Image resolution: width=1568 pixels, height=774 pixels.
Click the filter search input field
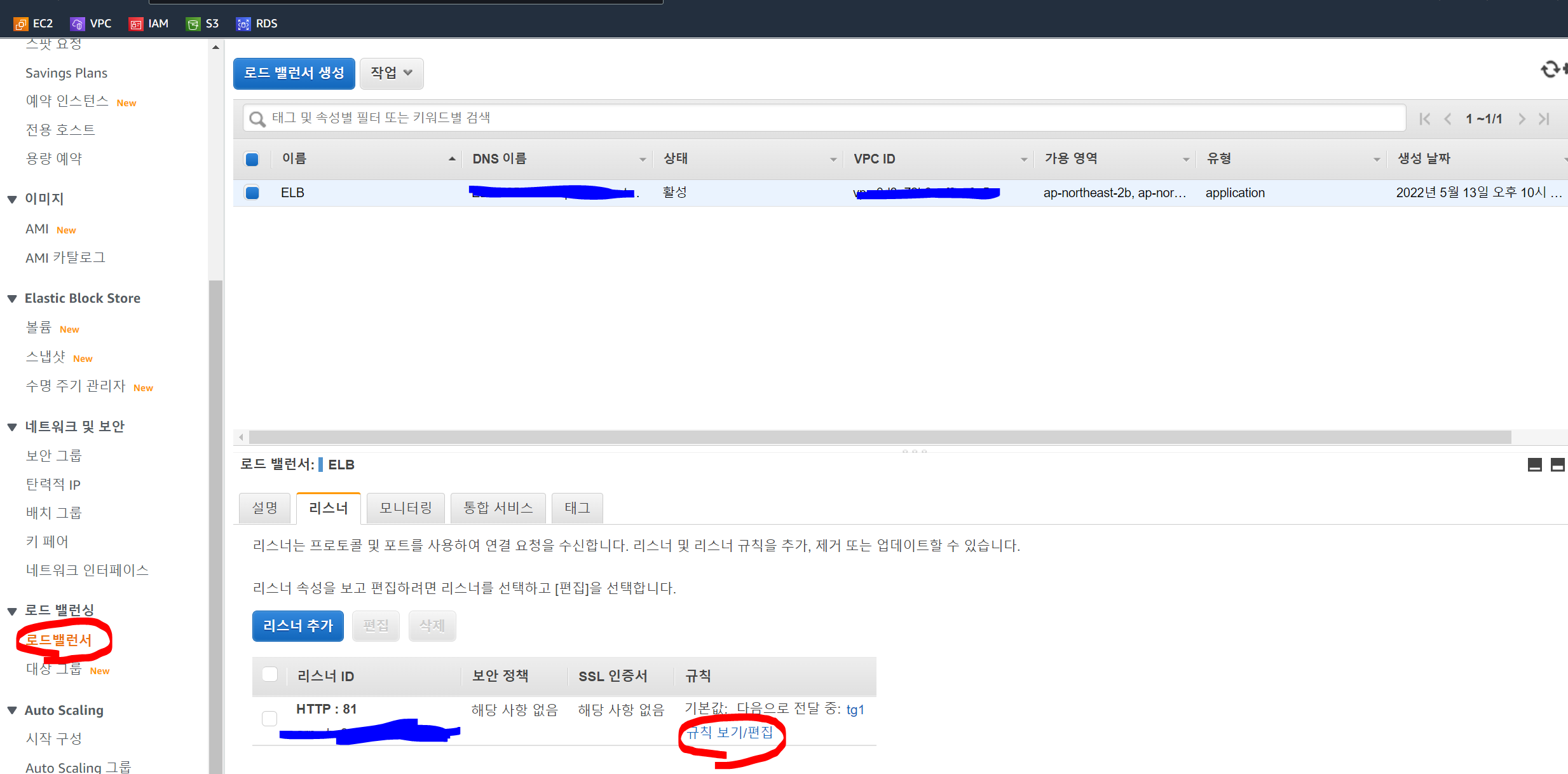point(826,118)
